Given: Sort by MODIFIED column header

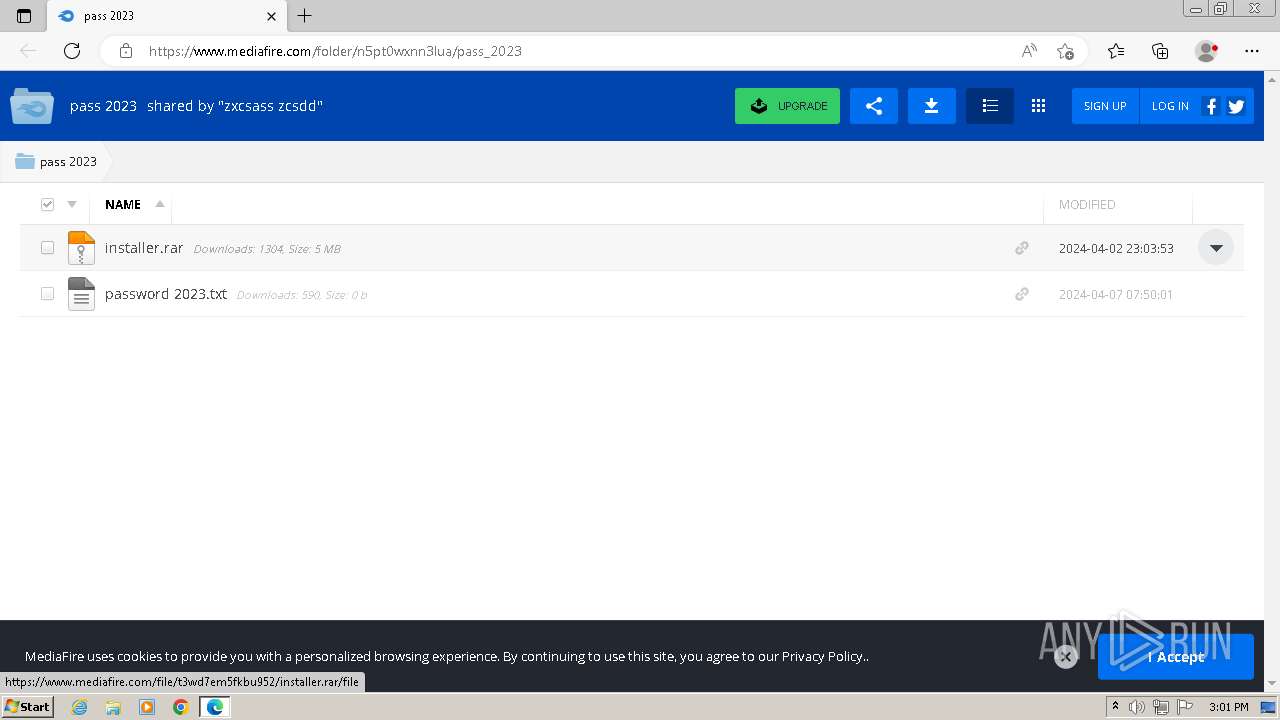Looking at the screenshot, I should [x=1087, y=204].
